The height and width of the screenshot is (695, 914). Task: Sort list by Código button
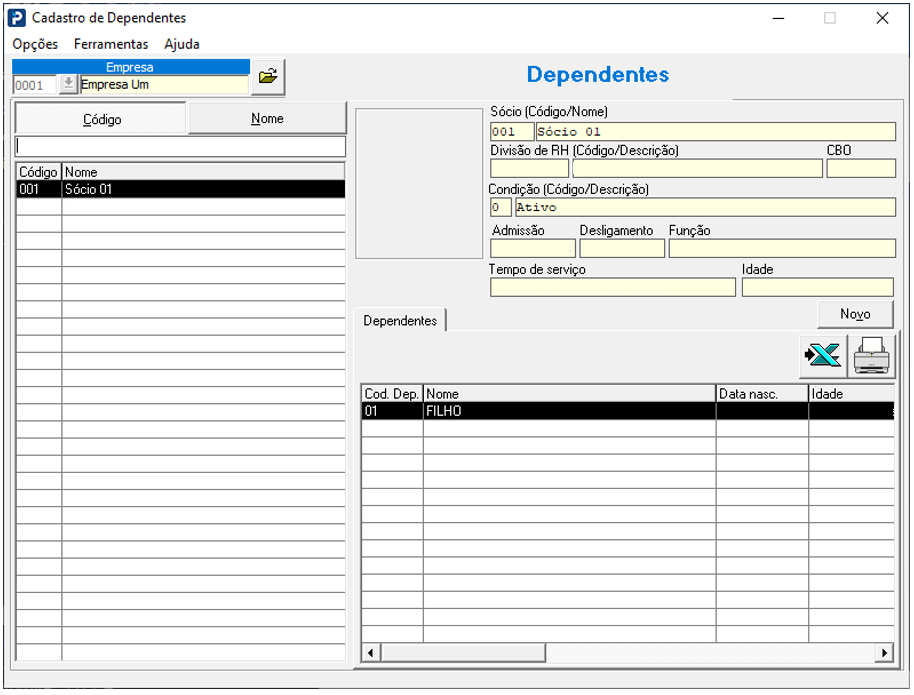tap(102, 119)
